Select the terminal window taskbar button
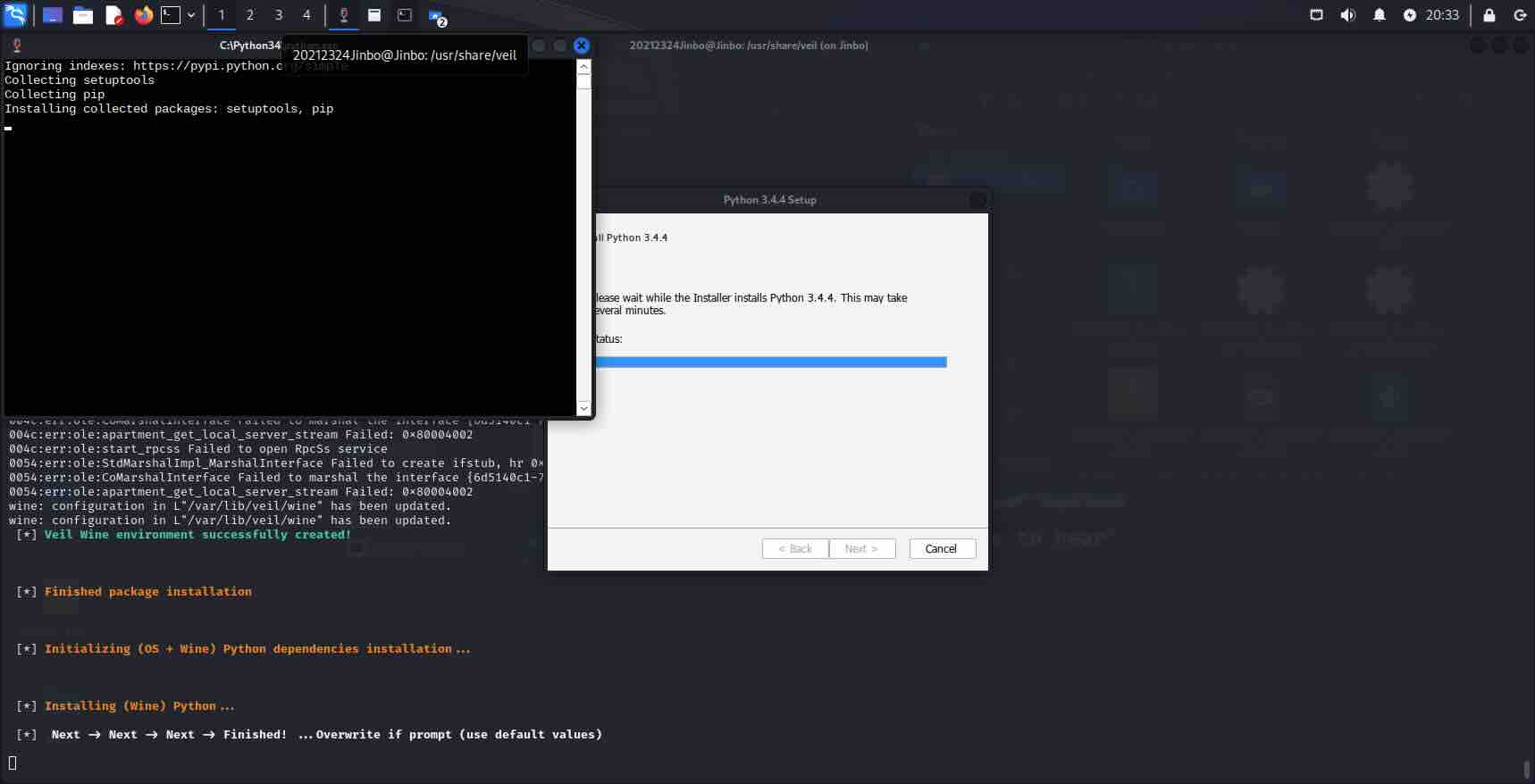The width and height of the screenshot is (1535, 784). pyautogui.click(x=405, y=15)
